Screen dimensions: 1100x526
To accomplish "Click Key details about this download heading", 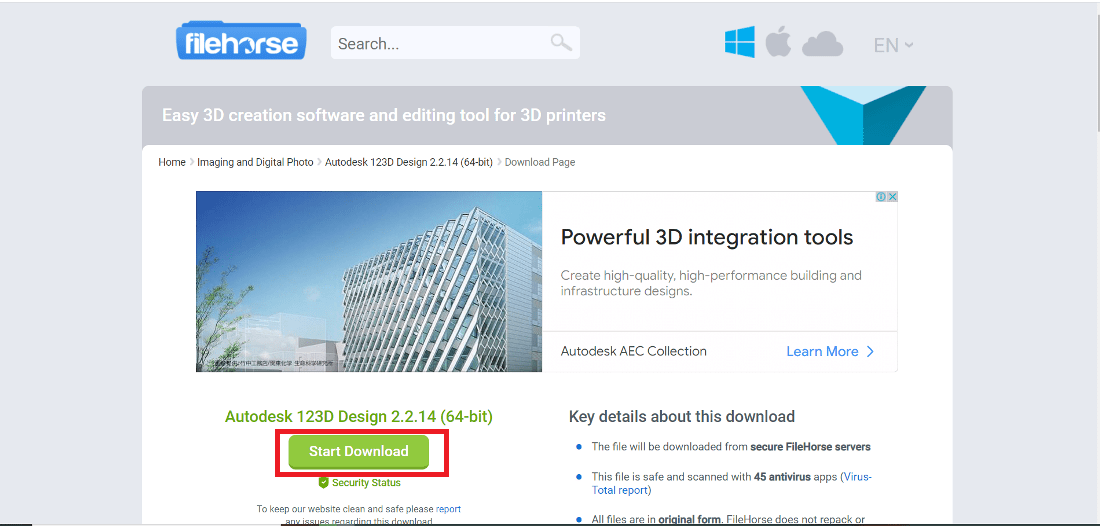I will pos(681,417).
